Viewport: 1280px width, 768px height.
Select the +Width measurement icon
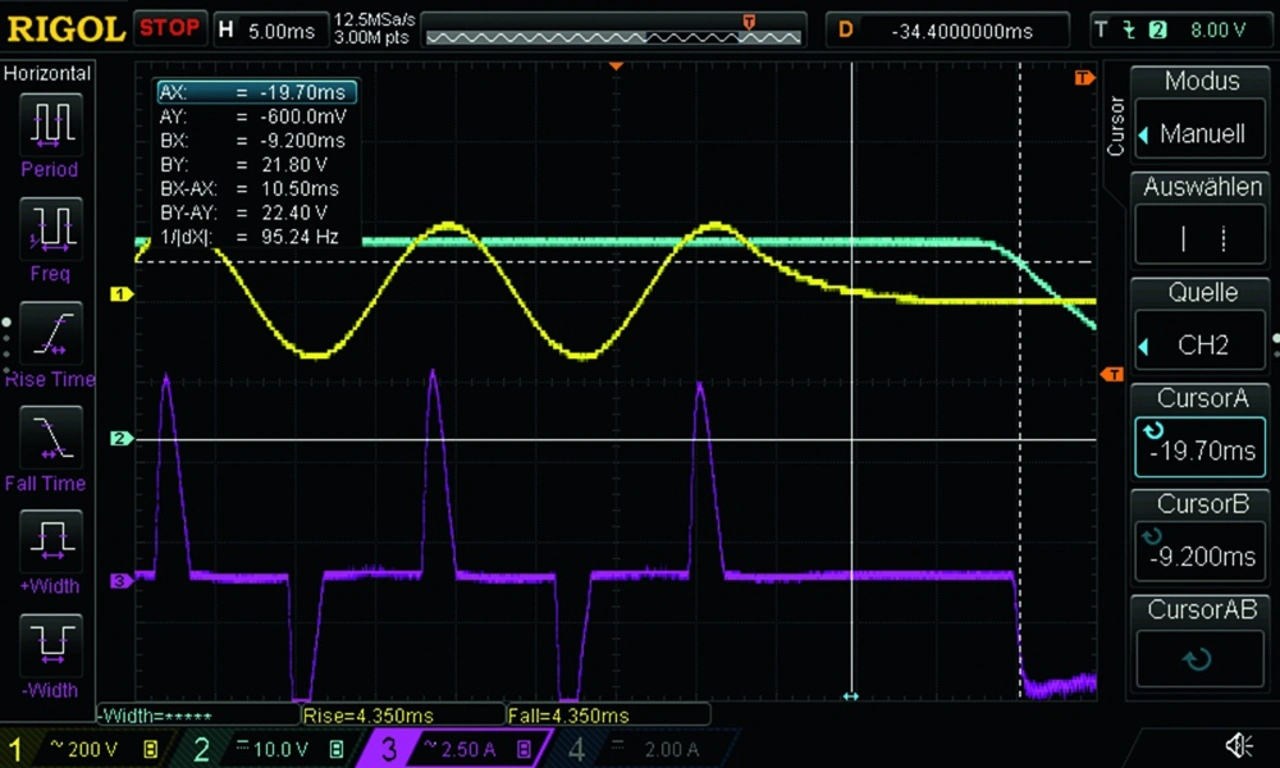(x=49, y=541)
